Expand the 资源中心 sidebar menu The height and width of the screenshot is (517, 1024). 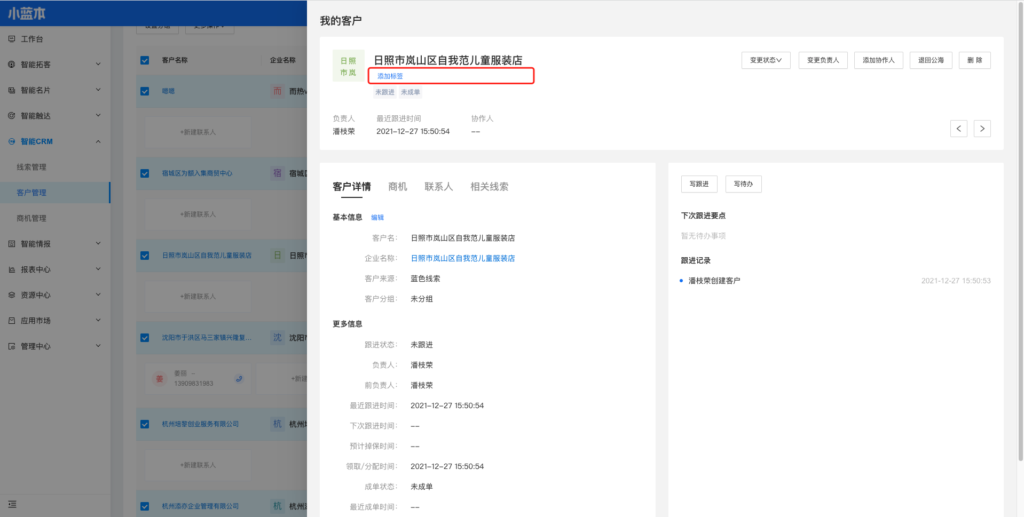coord(97,295)
